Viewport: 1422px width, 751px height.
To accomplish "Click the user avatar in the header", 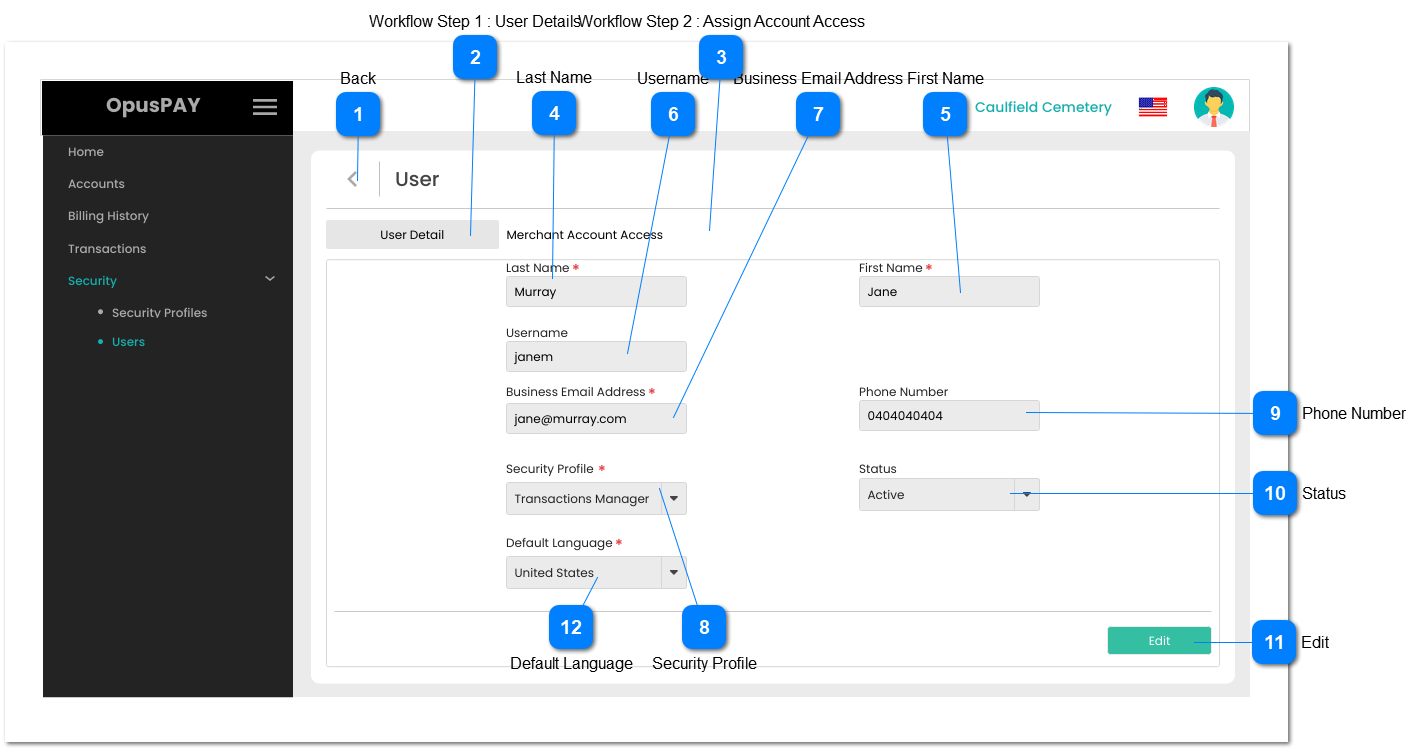I will point(1213,105).
